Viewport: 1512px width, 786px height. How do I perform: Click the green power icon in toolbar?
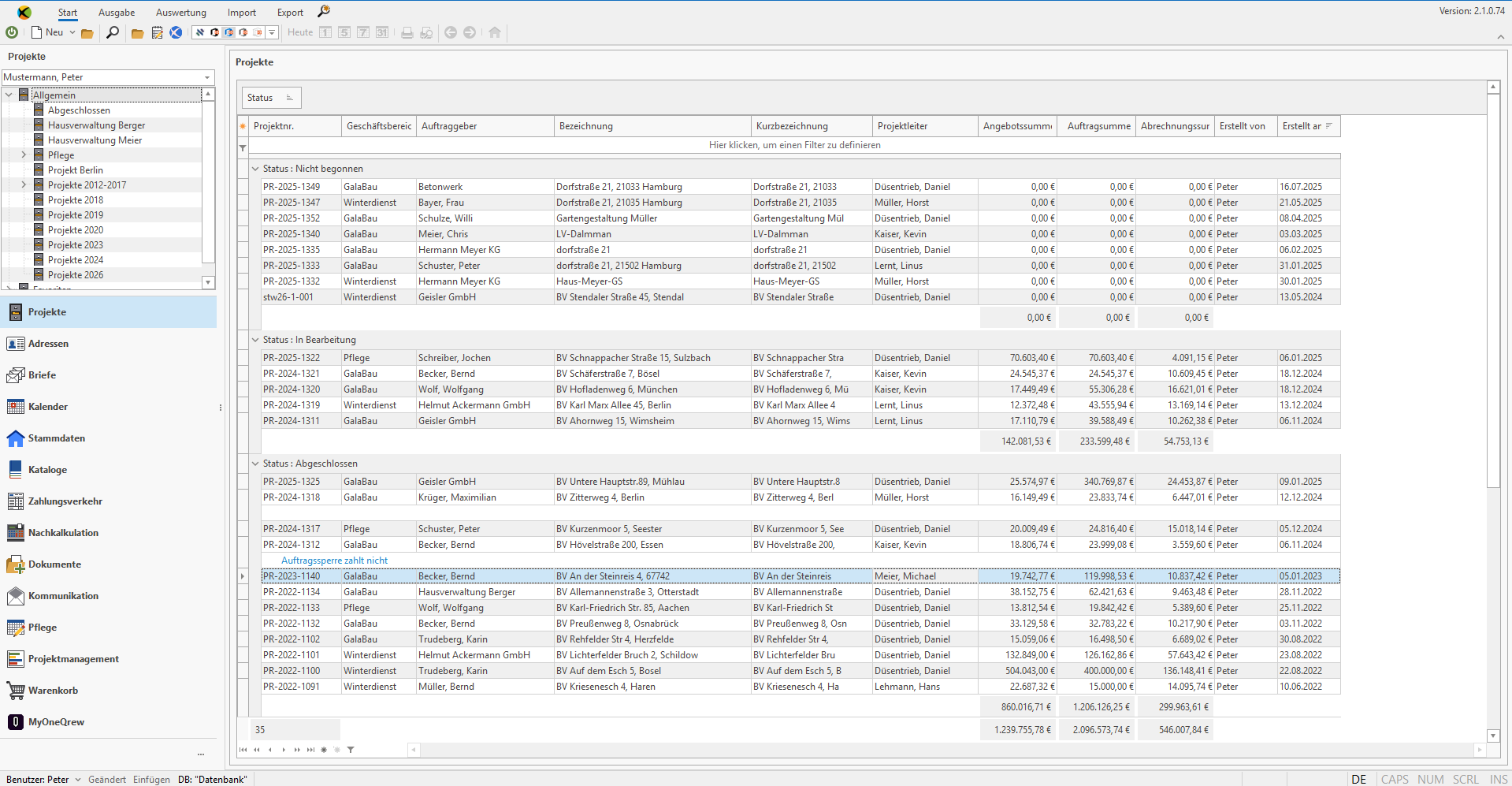[x=12, y=32]
